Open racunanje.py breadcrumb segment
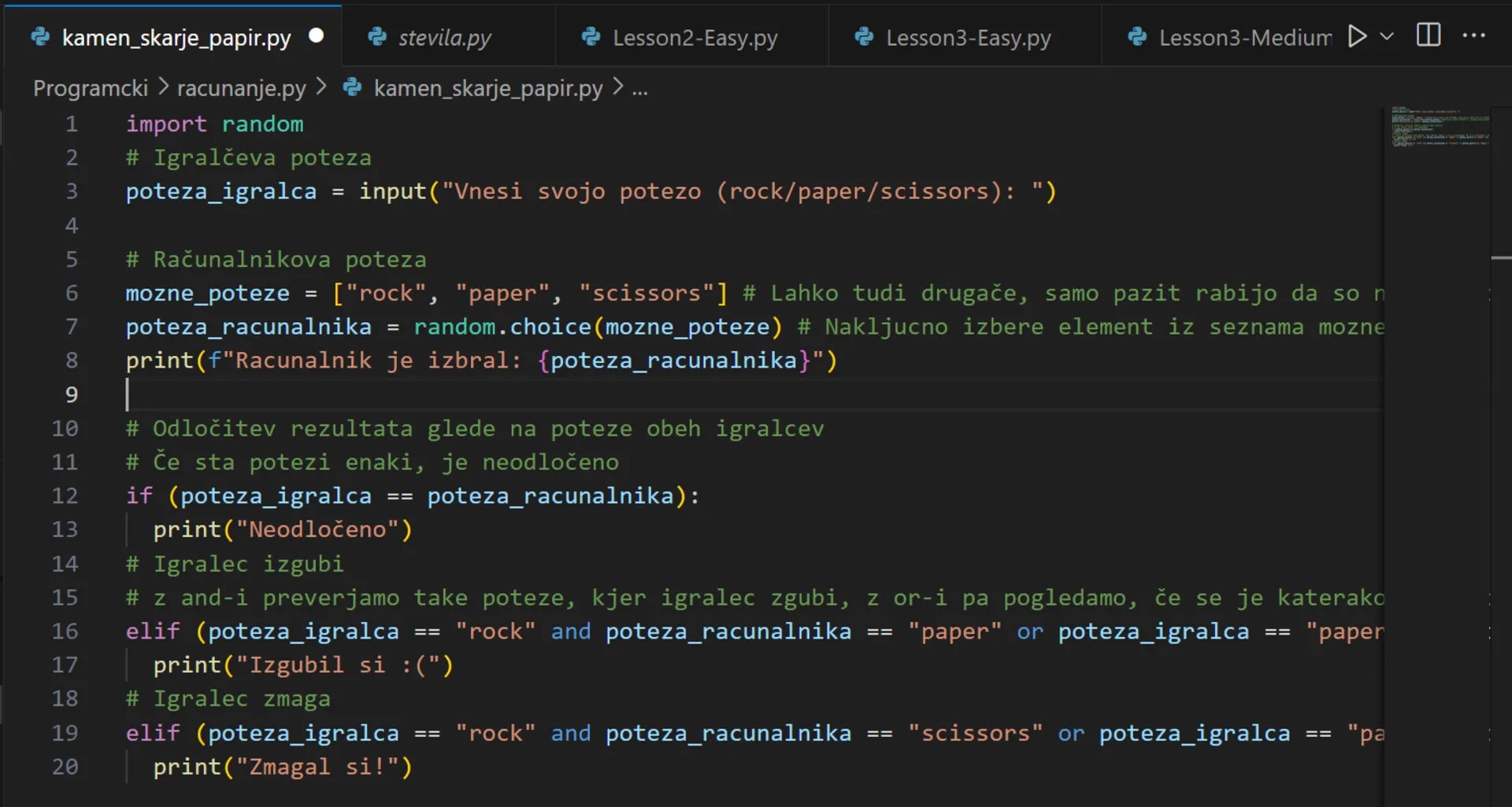This screenshot has width=1512, height=807. (241, 88)
